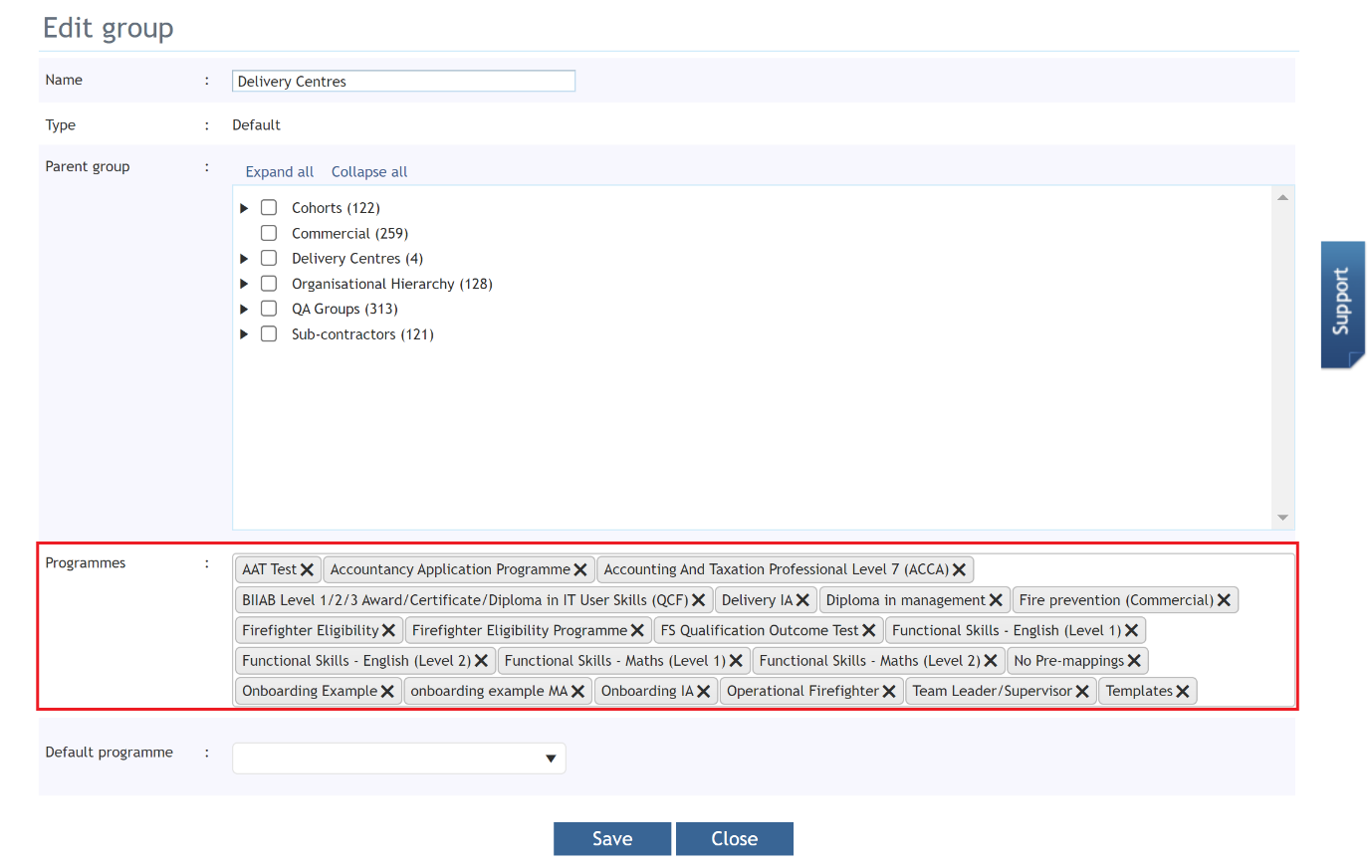Select the Delivery Centres (4) label
The height and width of the screenshot is (868, 1372).
(x=357, y=259)
